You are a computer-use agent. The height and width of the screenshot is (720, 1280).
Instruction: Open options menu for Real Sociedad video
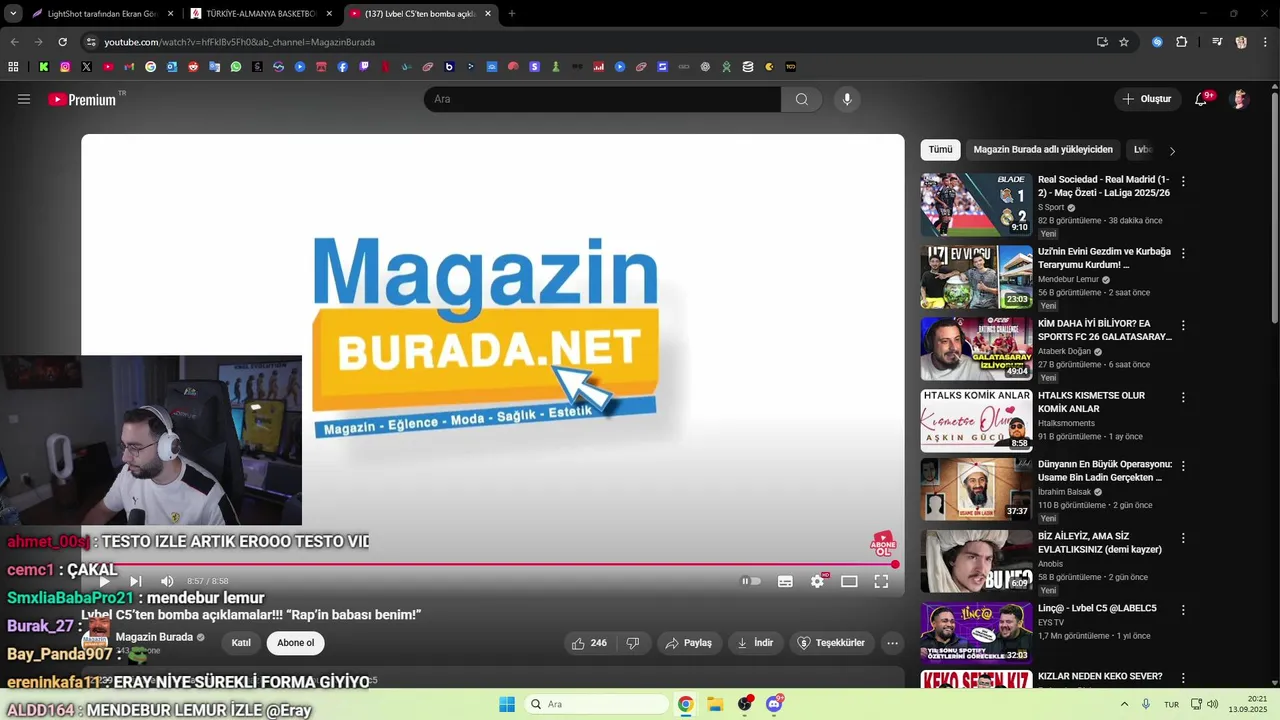click(x=1183, y=182)
